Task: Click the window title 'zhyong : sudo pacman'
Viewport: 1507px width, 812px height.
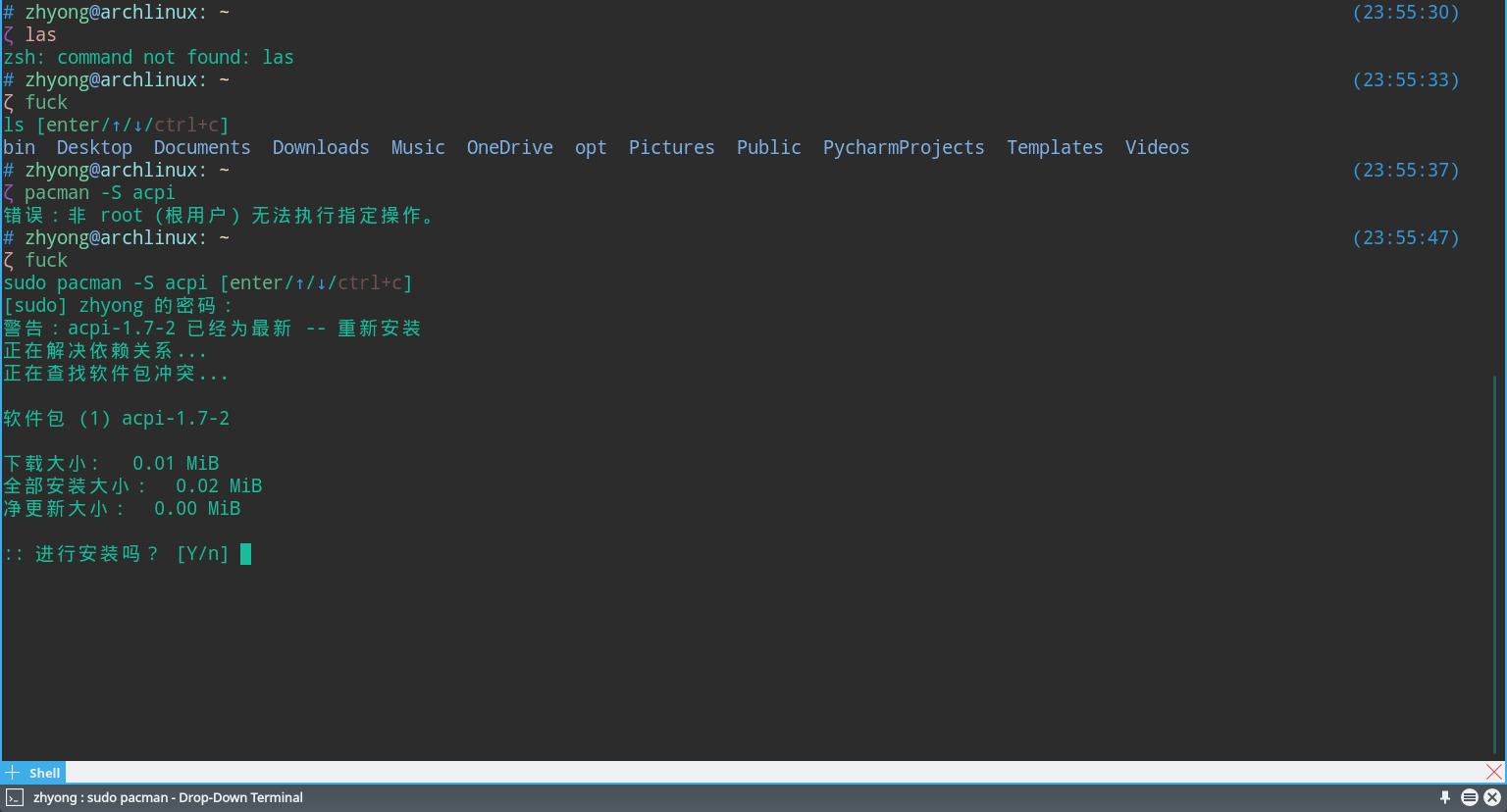Action: [168, 797]
